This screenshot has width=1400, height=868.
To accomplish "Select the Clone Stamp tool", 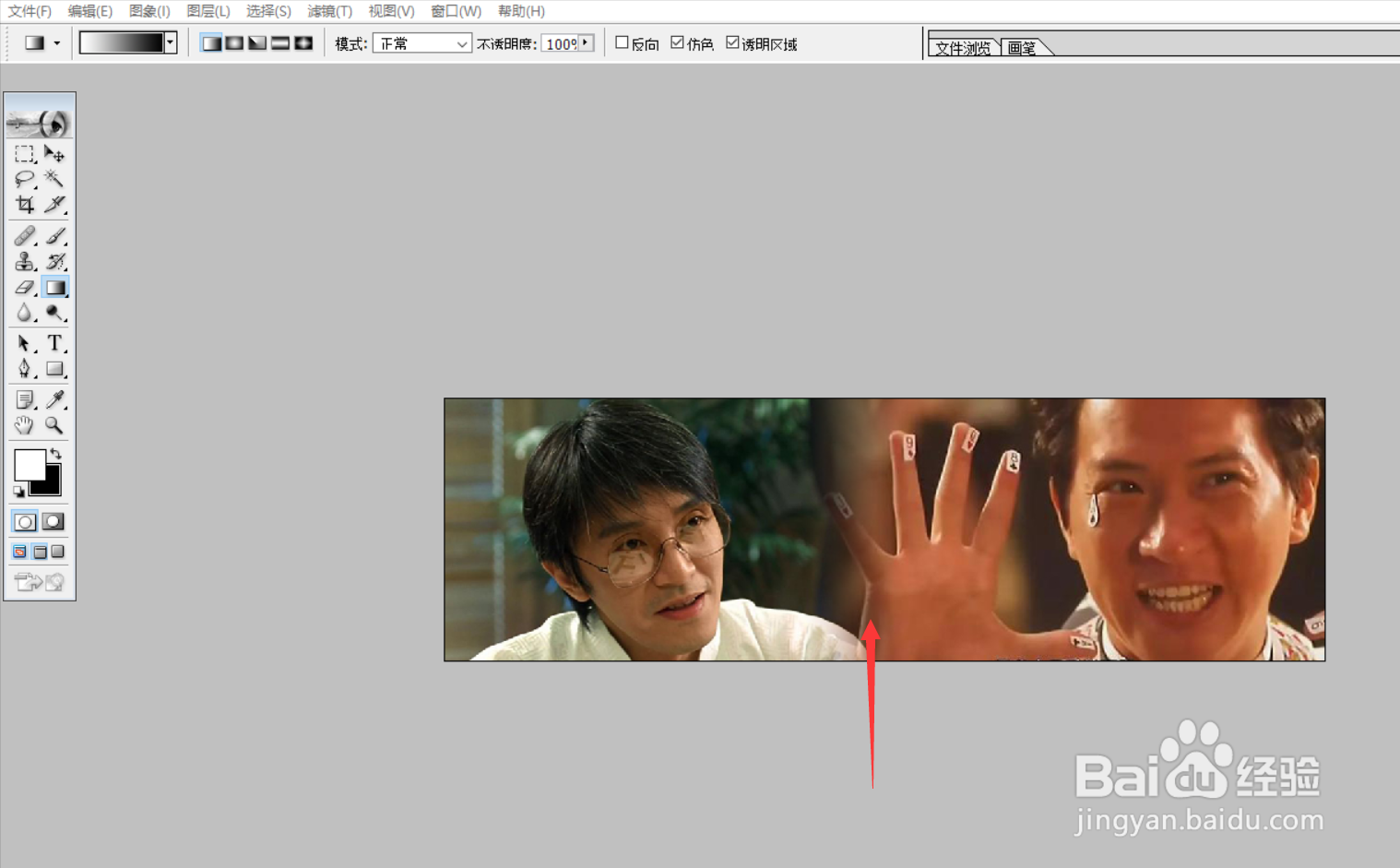I will click(x=24, y=262).
